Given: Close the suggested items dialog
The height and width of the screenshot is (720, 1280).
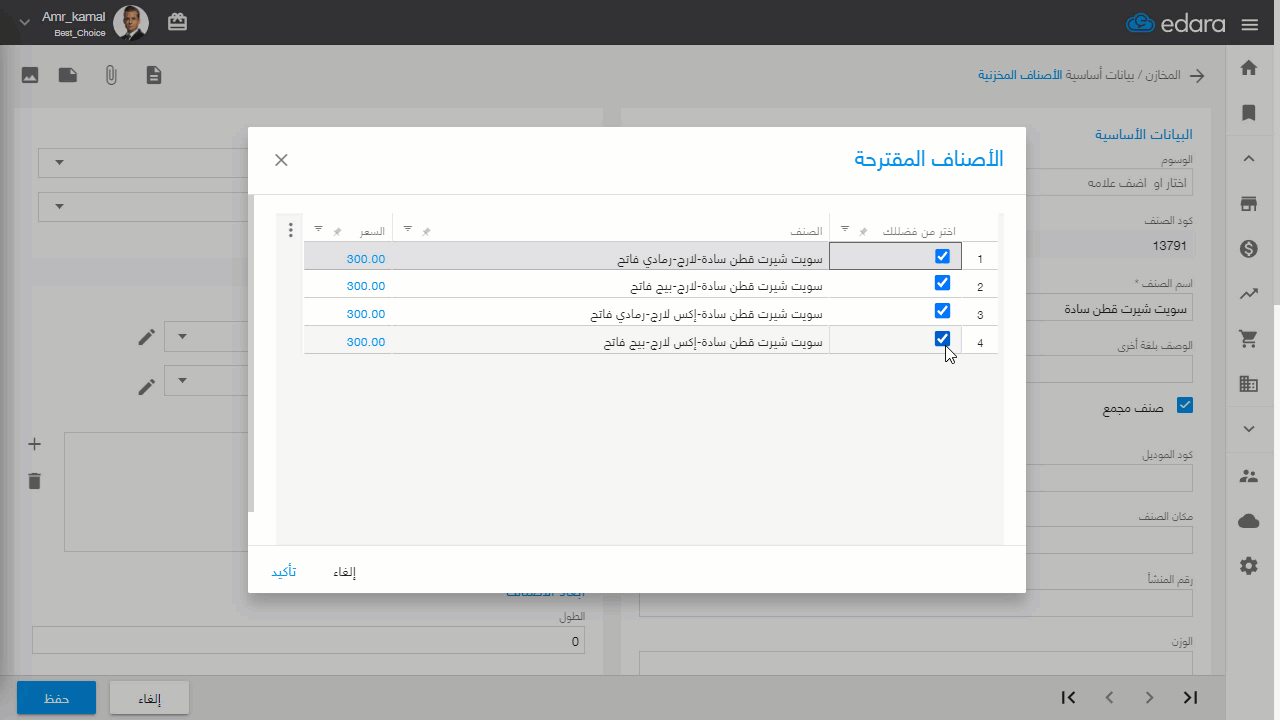Looking at the screenshot, I should pos(281,160).
